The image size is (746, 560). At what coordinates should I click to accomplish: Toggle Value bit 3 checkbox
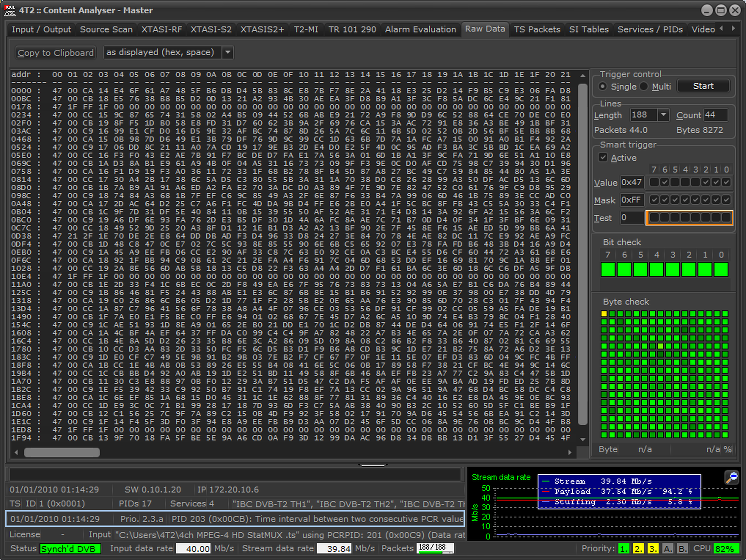pyautogui.click(x=696, y=182)
